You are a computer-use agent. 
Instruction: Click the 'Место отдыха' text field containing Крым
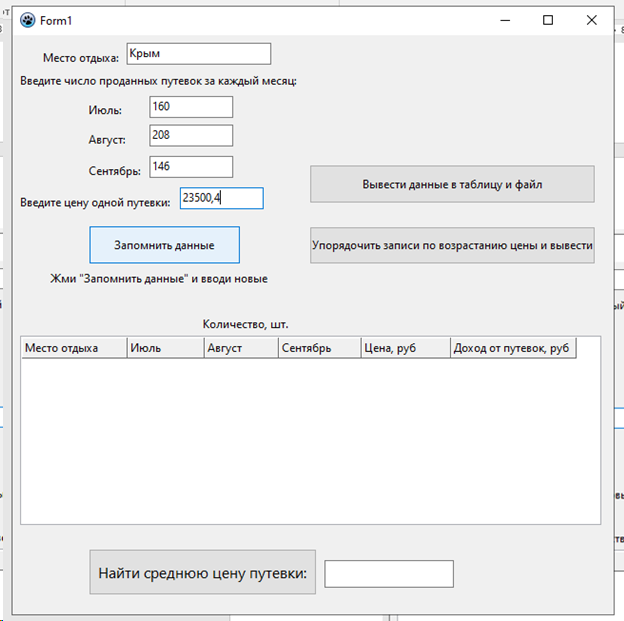199,54
